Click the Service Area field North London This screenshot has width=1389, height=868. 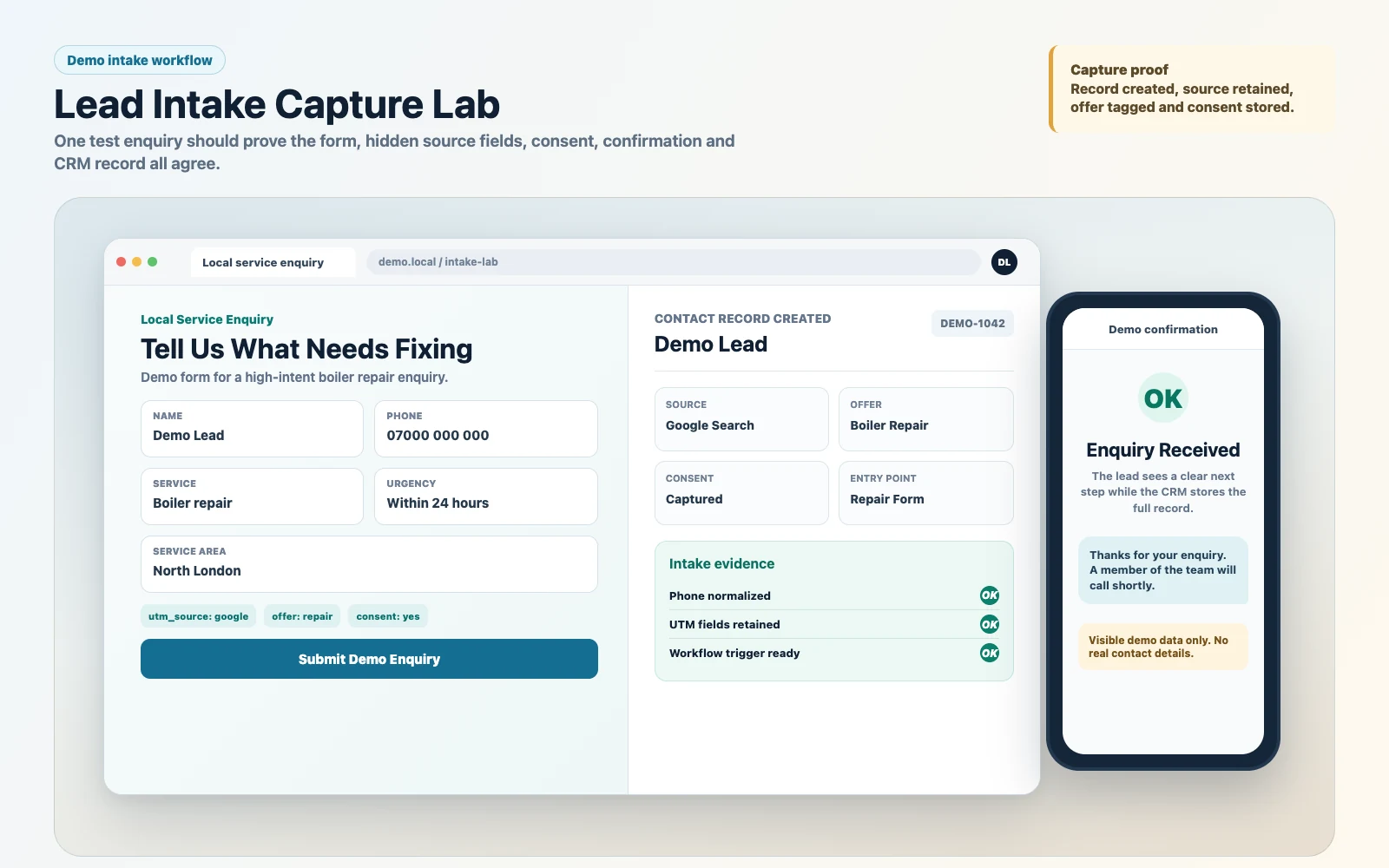pos(369,564)
